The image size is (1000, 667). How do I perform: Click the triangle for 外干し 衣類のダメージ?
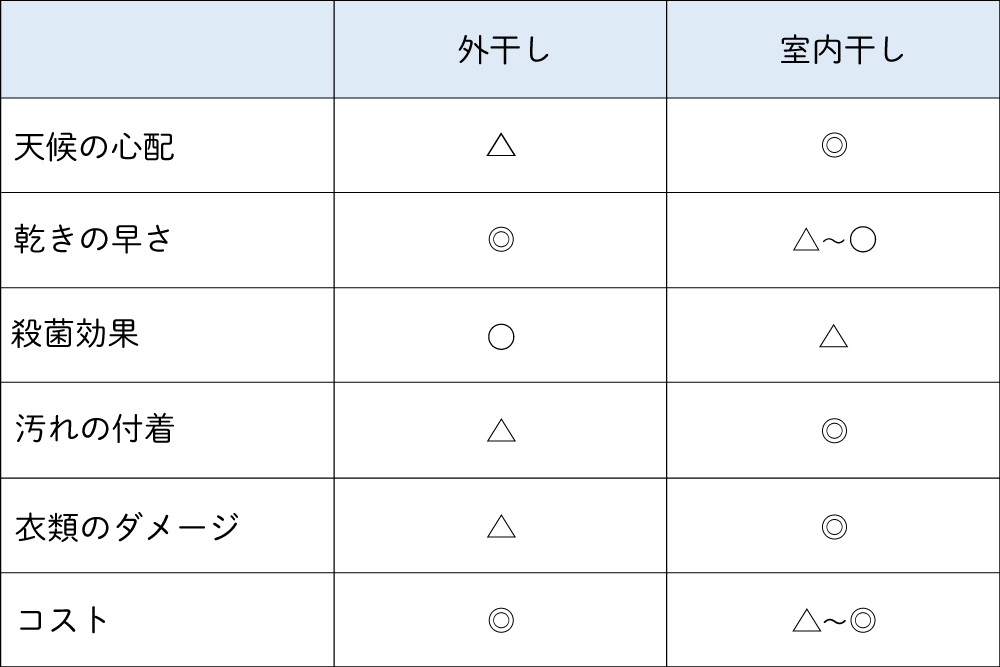tap(501, 526)
